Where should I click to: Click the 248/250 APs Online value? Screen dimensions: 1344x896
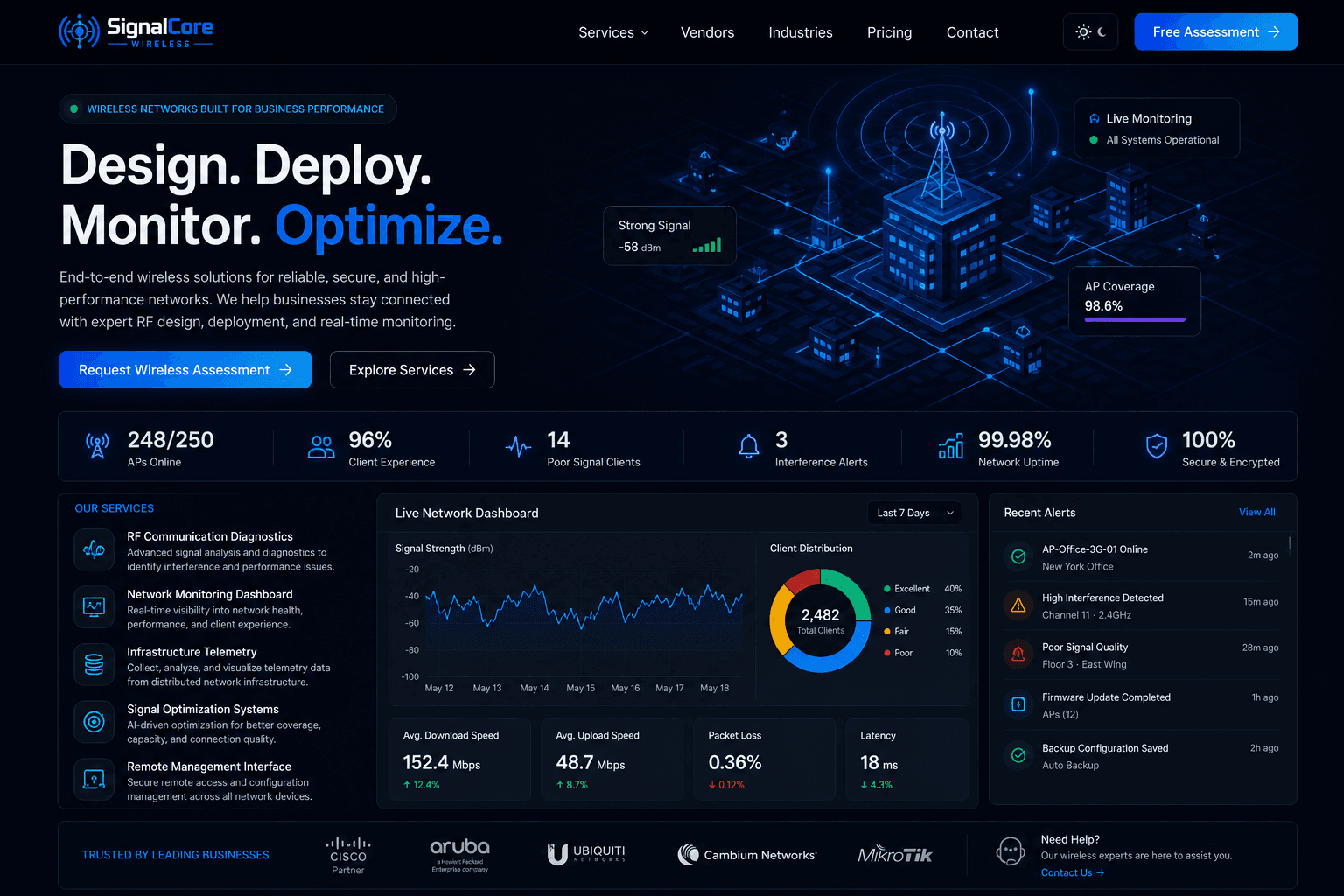[x=171, y=439]
